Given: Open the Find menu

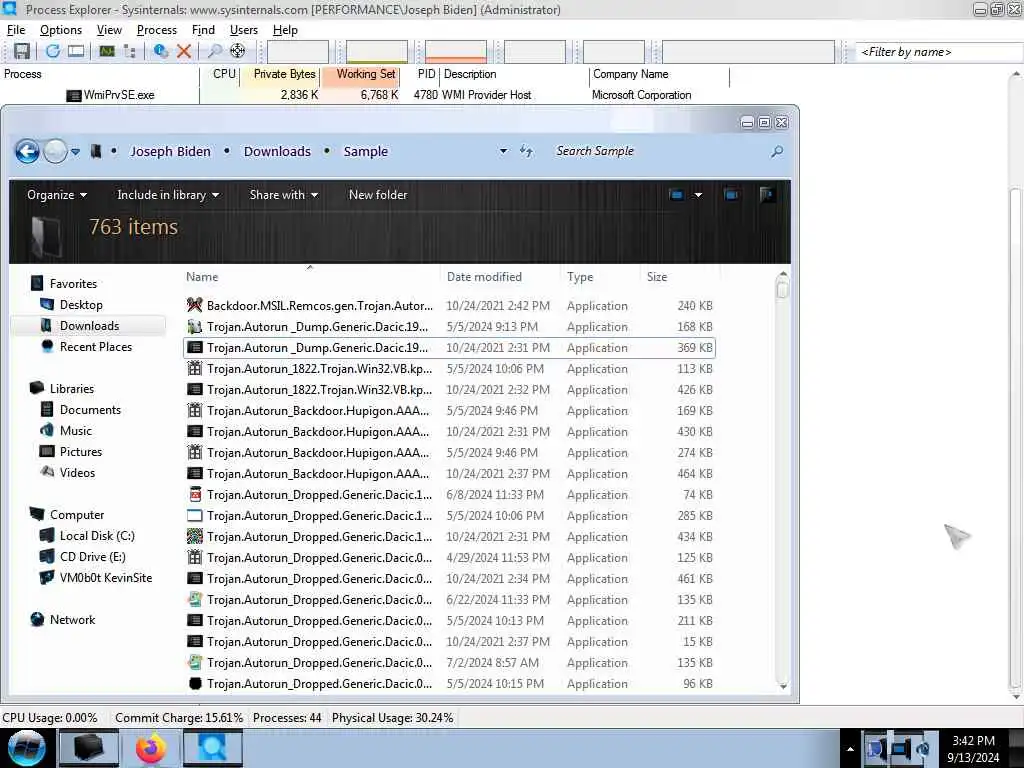Looking at the screenshot, I should point(203,30).
